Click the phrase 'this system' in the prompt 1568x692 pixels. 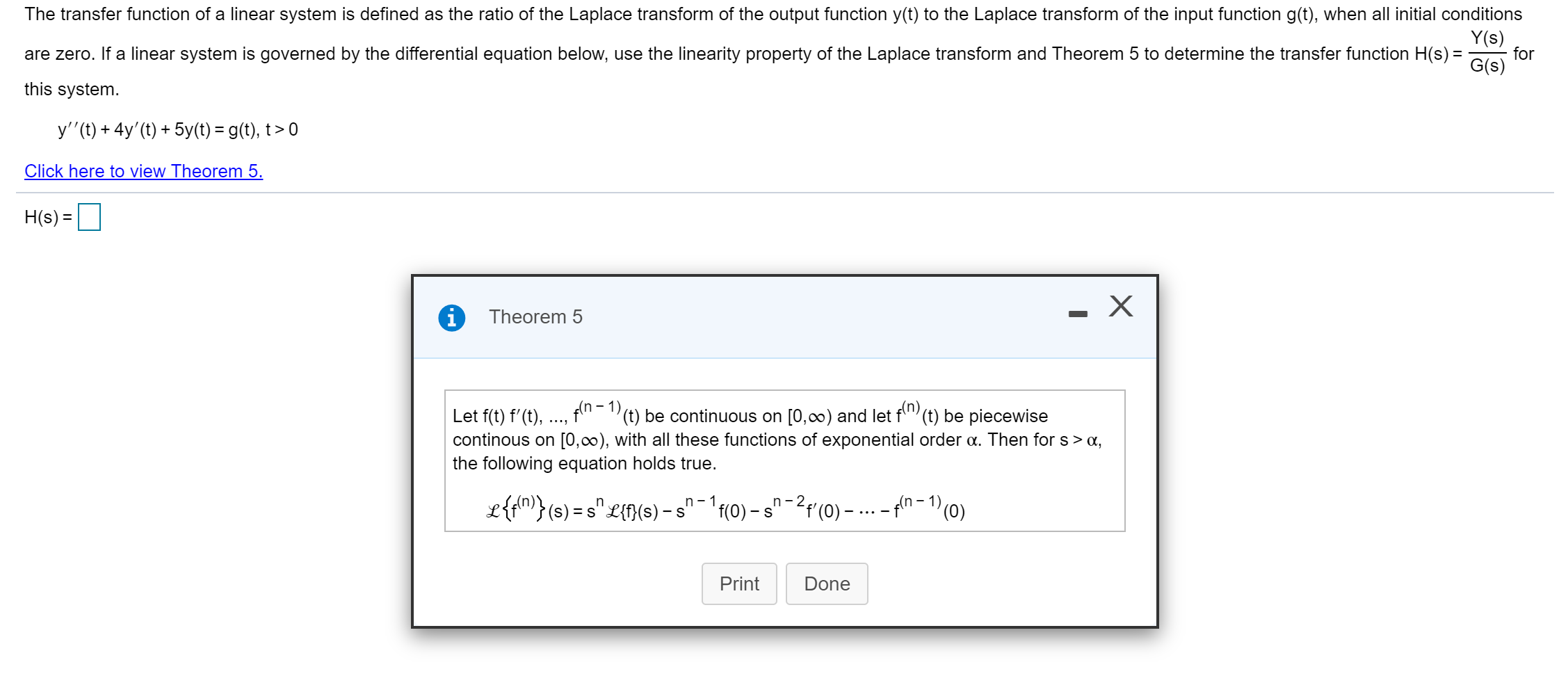click(70, 89)
